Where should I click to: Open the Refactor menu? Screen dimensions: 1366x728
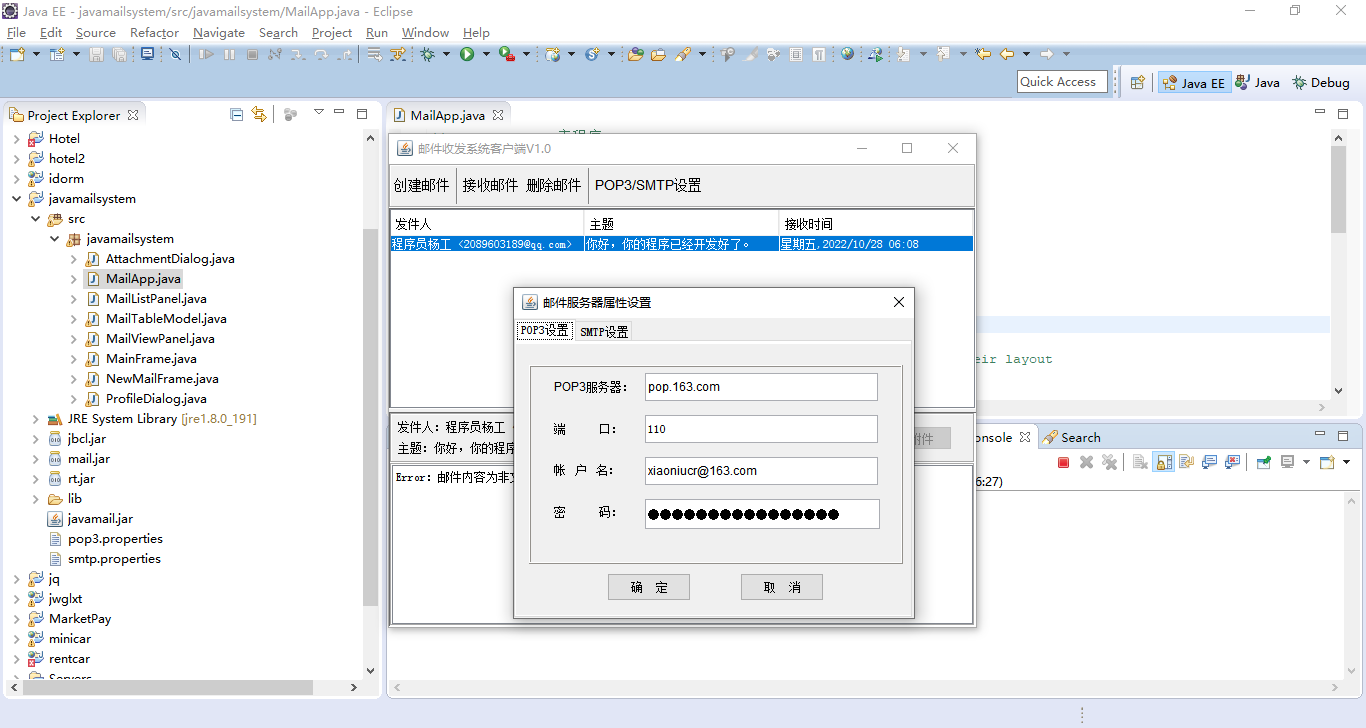coord(154,32)
